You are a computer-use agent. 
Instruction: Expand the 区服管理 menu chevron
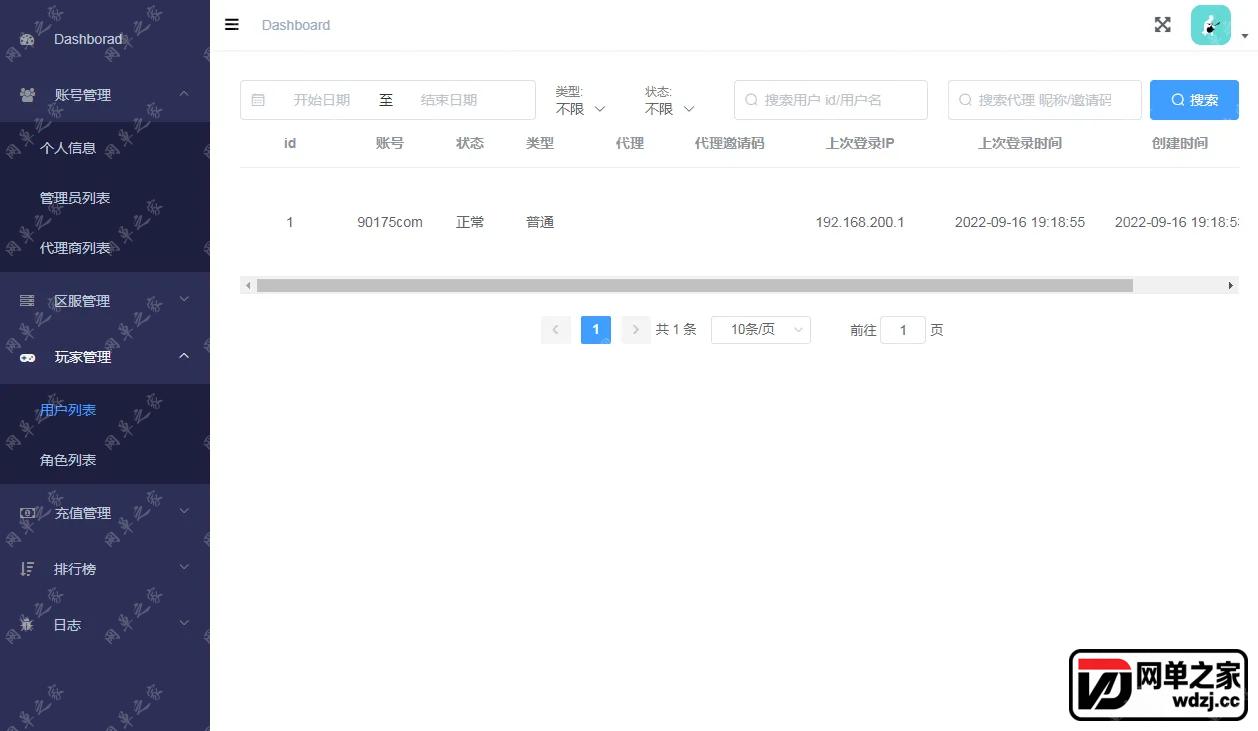184,299
